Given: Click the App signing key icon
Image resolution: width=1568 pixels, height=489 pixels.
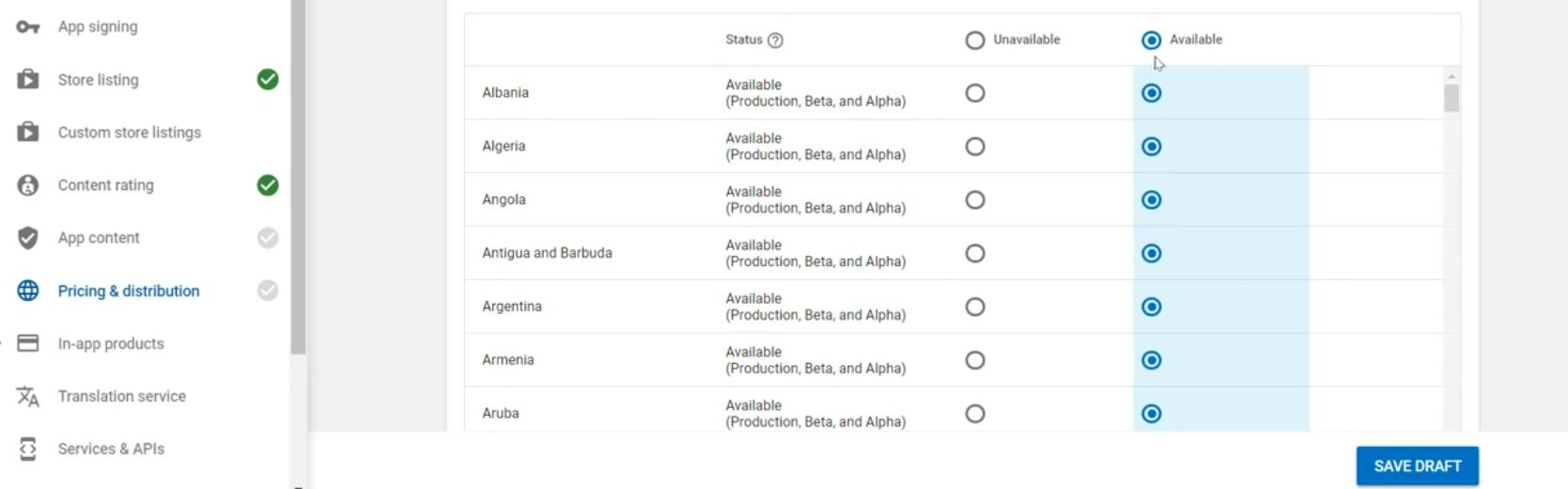Looking at the screenshot, I should [x=28, y=27].
